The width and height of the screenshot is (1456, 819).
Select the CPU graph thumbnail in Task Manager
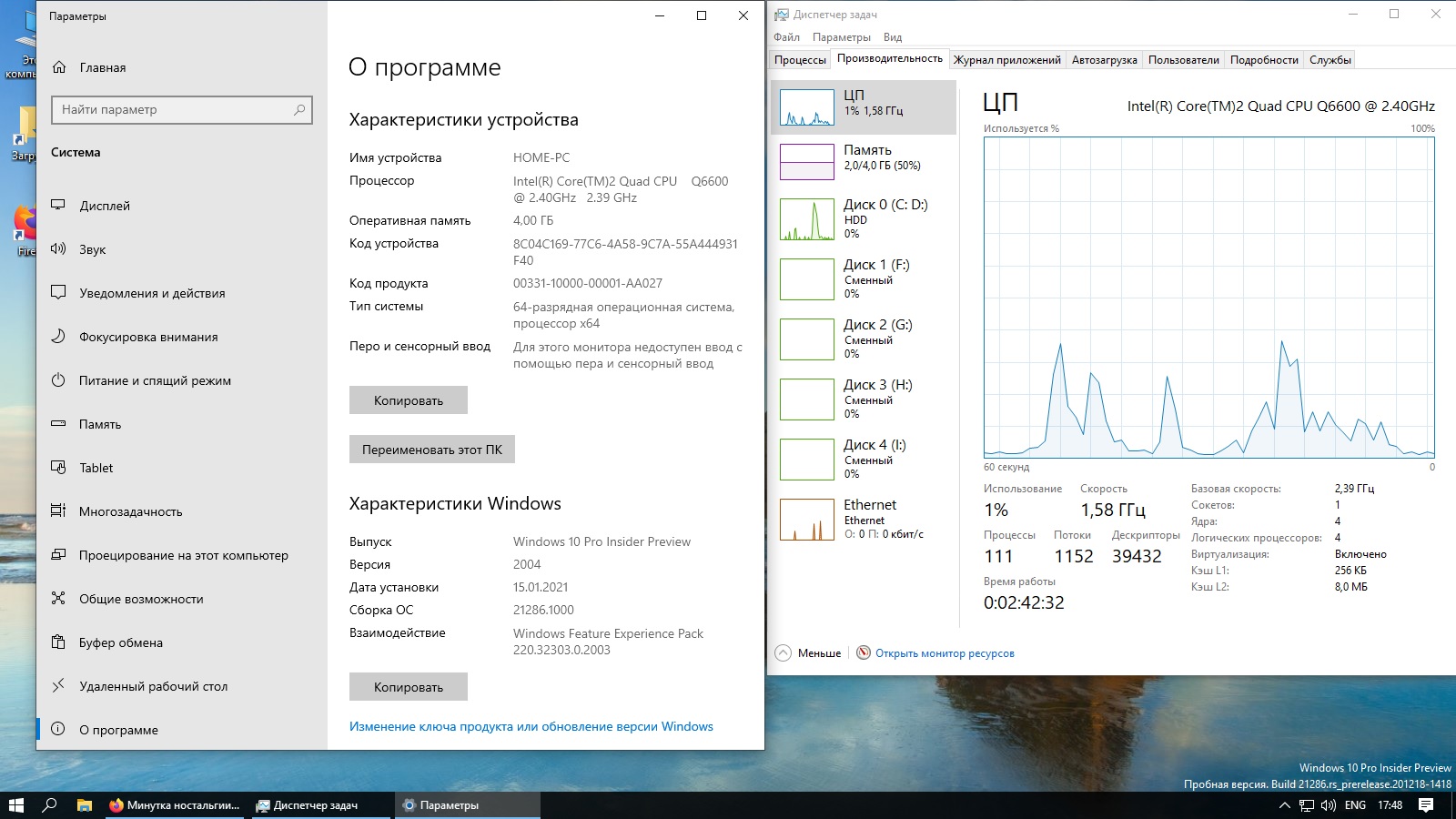pos(807,107)
